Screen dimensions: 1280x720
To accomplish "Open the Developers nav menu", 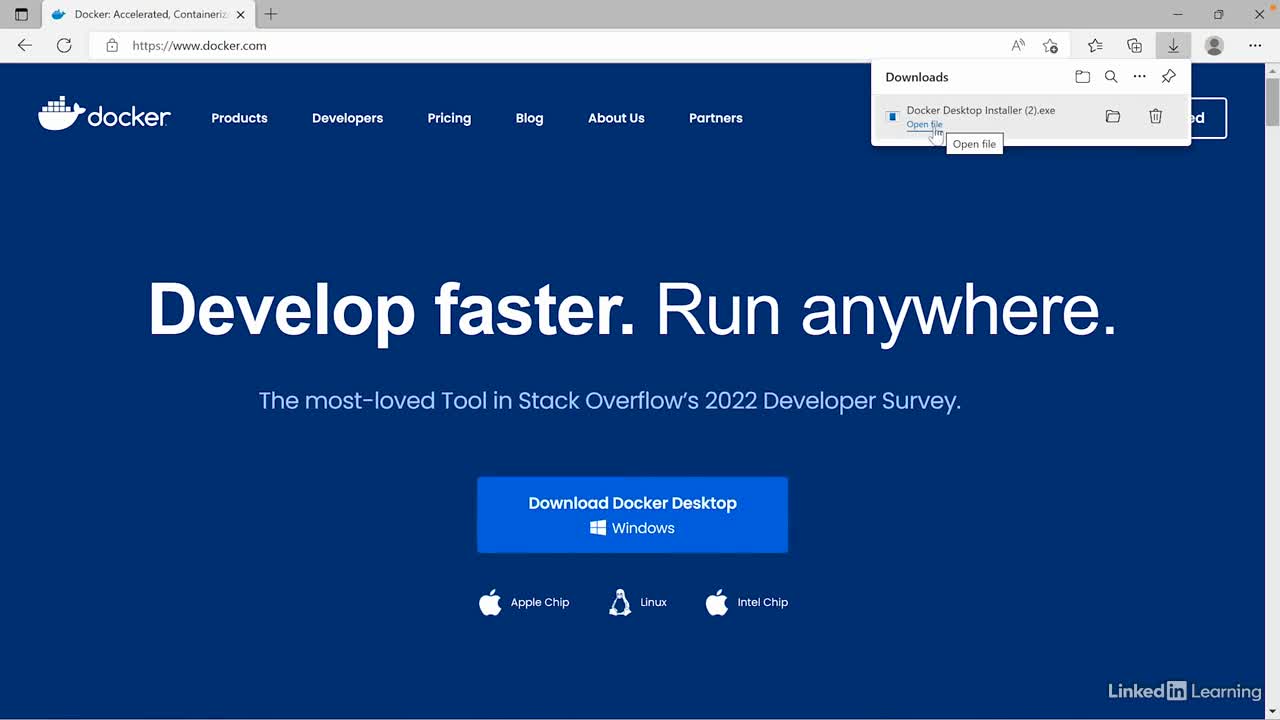I will (x=347, y=118).
